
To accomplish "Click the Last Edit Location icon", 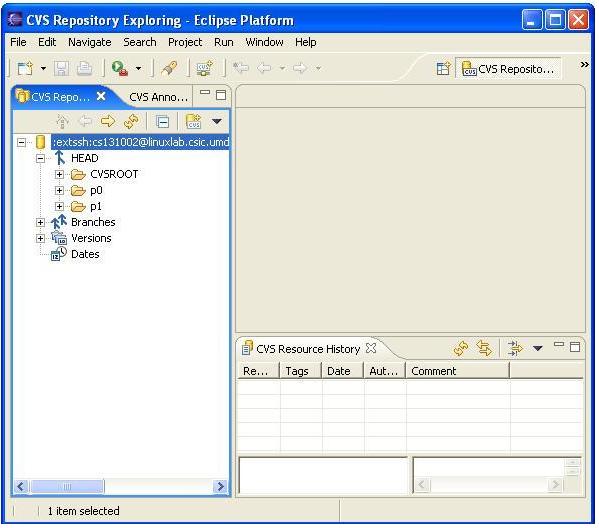I will tap(241, 68).
